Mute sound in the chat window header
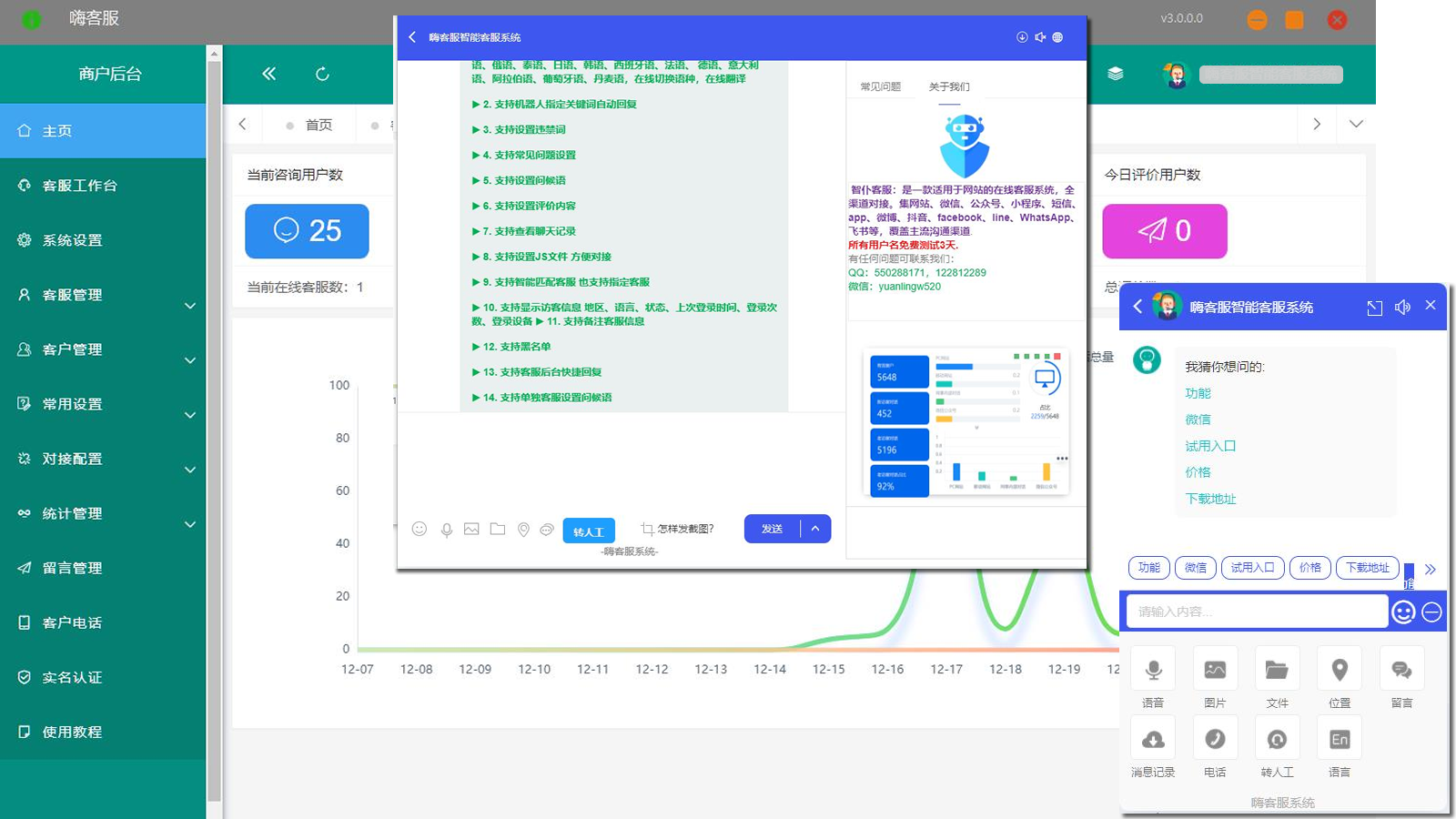 tap(1040, 37)
